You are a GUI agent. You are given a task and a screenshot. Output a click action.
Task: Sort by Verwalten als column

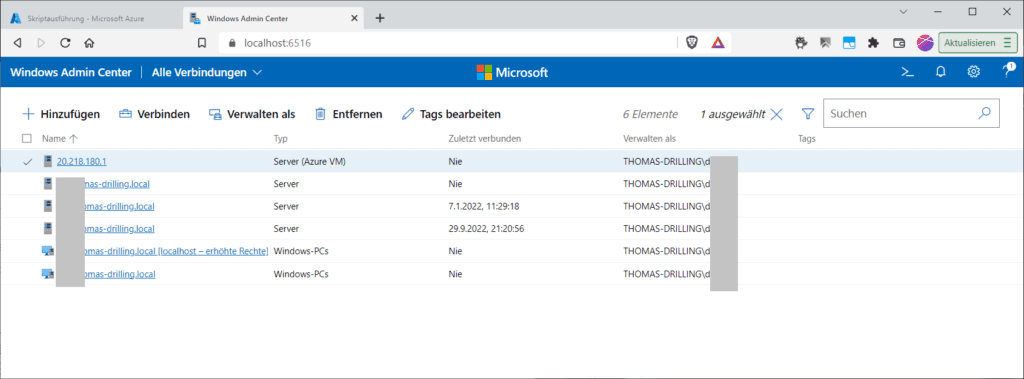click(649, 139)
